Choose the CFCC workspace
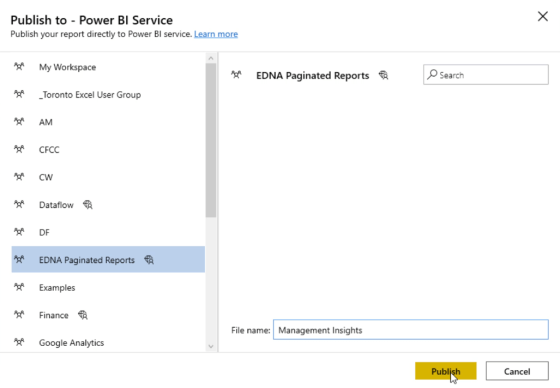 click(108, 149)
